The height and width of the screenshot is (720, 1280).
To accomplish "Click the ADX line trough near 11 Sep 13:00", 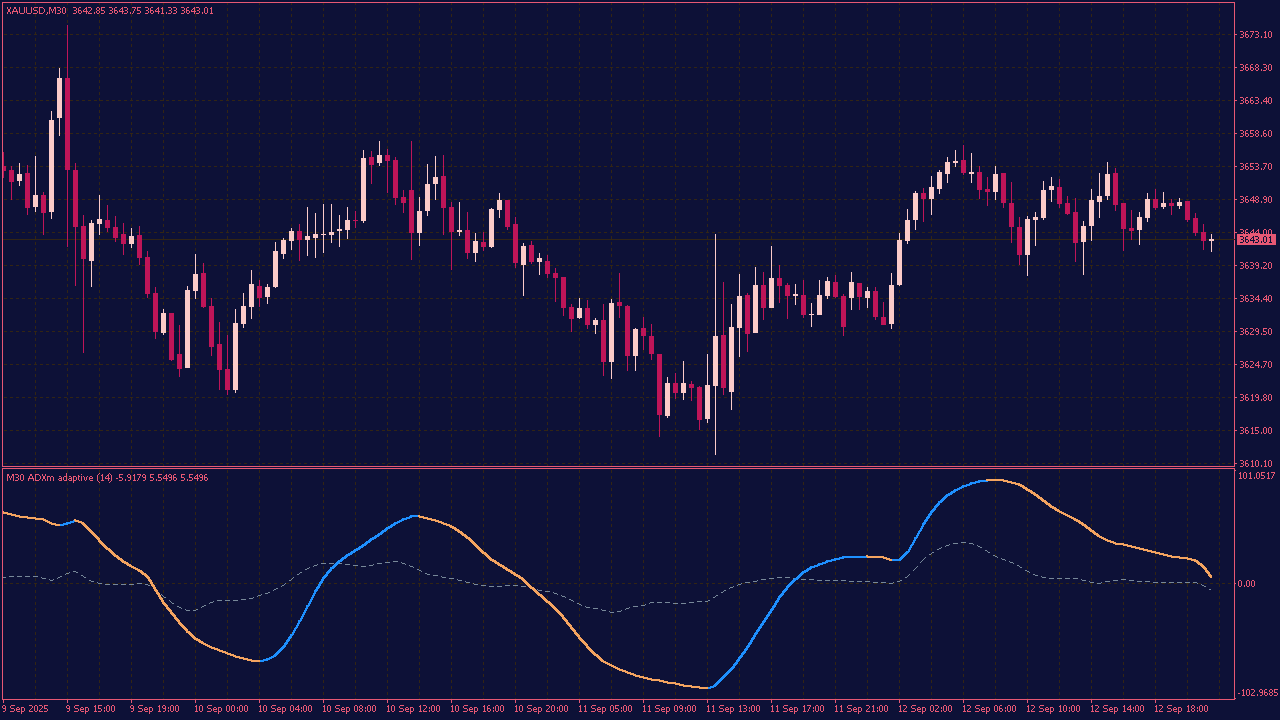I will click(x=708, y=688).
